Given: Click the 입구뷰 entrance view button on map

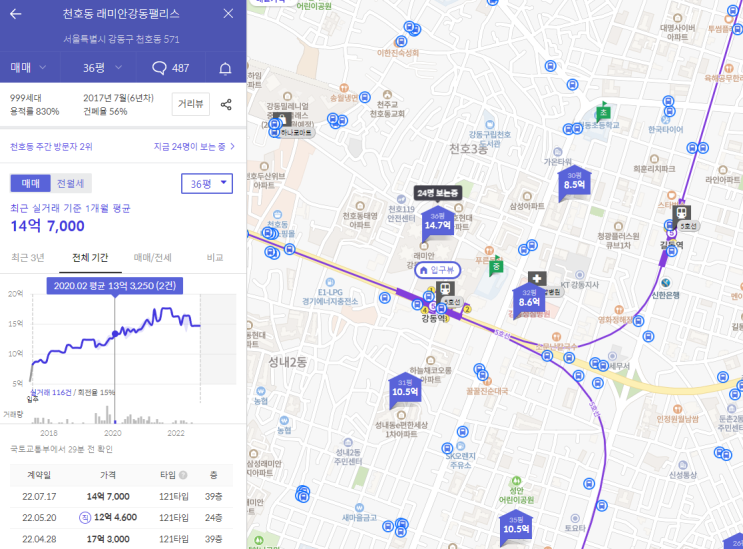Looking at the screenshot, I should pyautogui.click(x=437, y=270).
